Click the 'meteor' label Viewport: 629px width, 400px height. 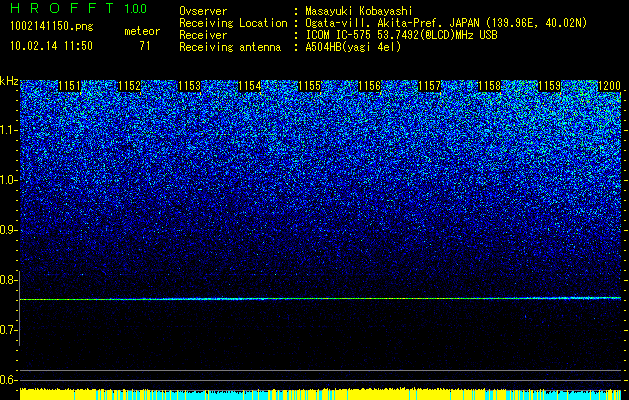(x=142, y=31)
